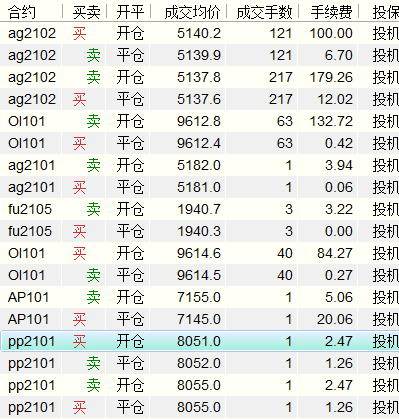Image resolution: width=399 pixels, height=419 pixels.
Task: Select the AP101 row priced 7145.0
Action: (199, 319)
